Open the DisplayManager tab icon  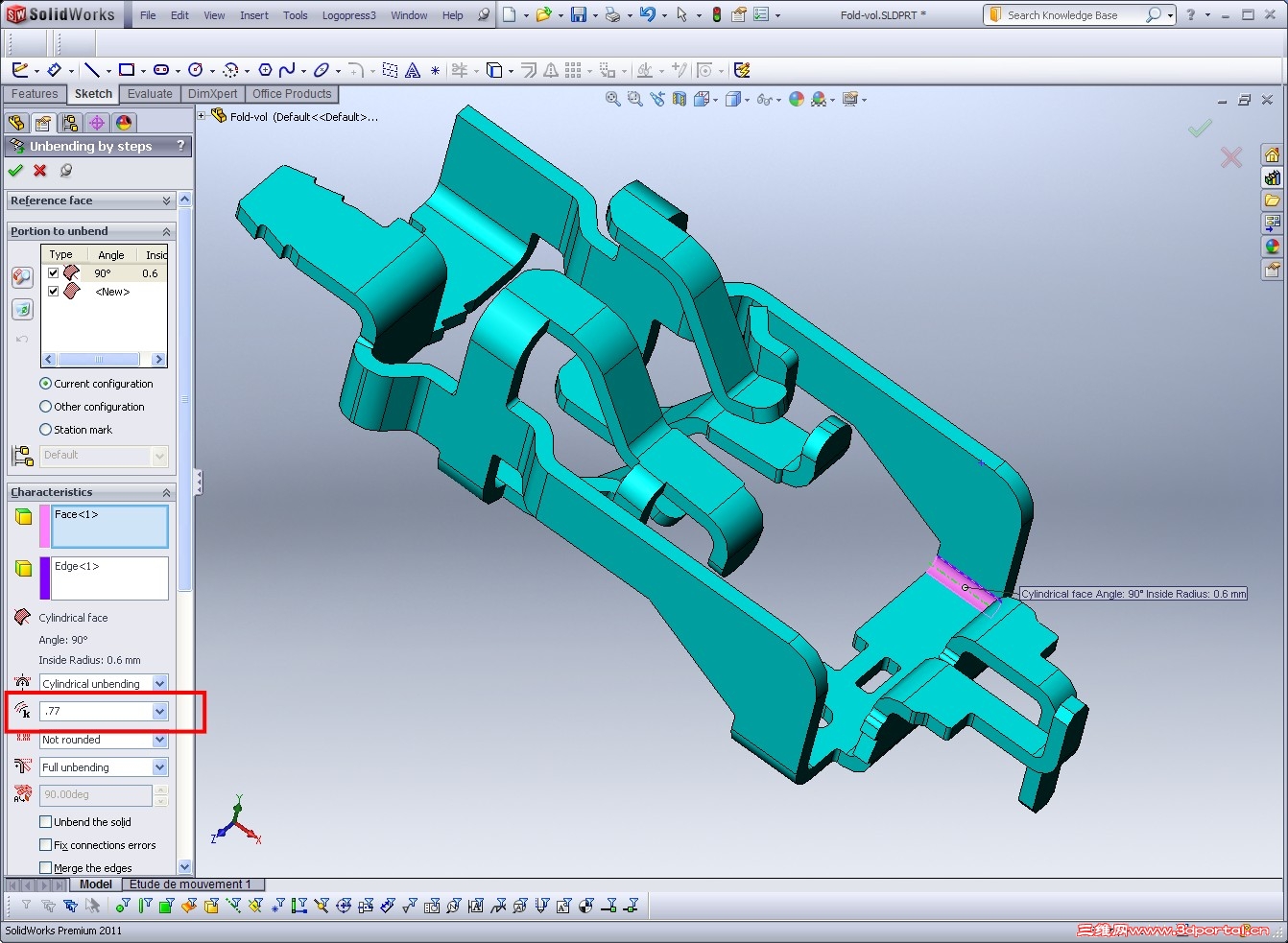(124, 123)
